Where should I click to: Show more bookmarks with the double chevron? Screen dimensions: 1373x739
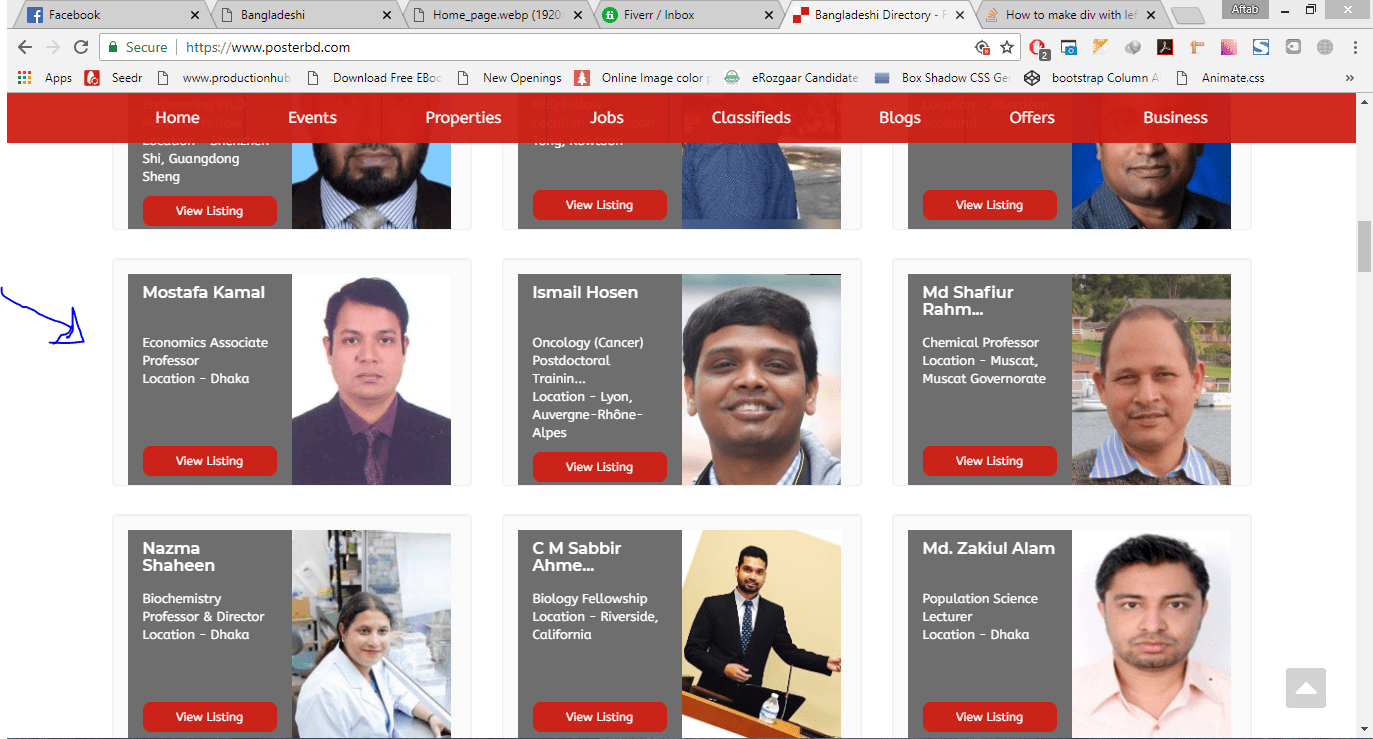(1349, 78)
